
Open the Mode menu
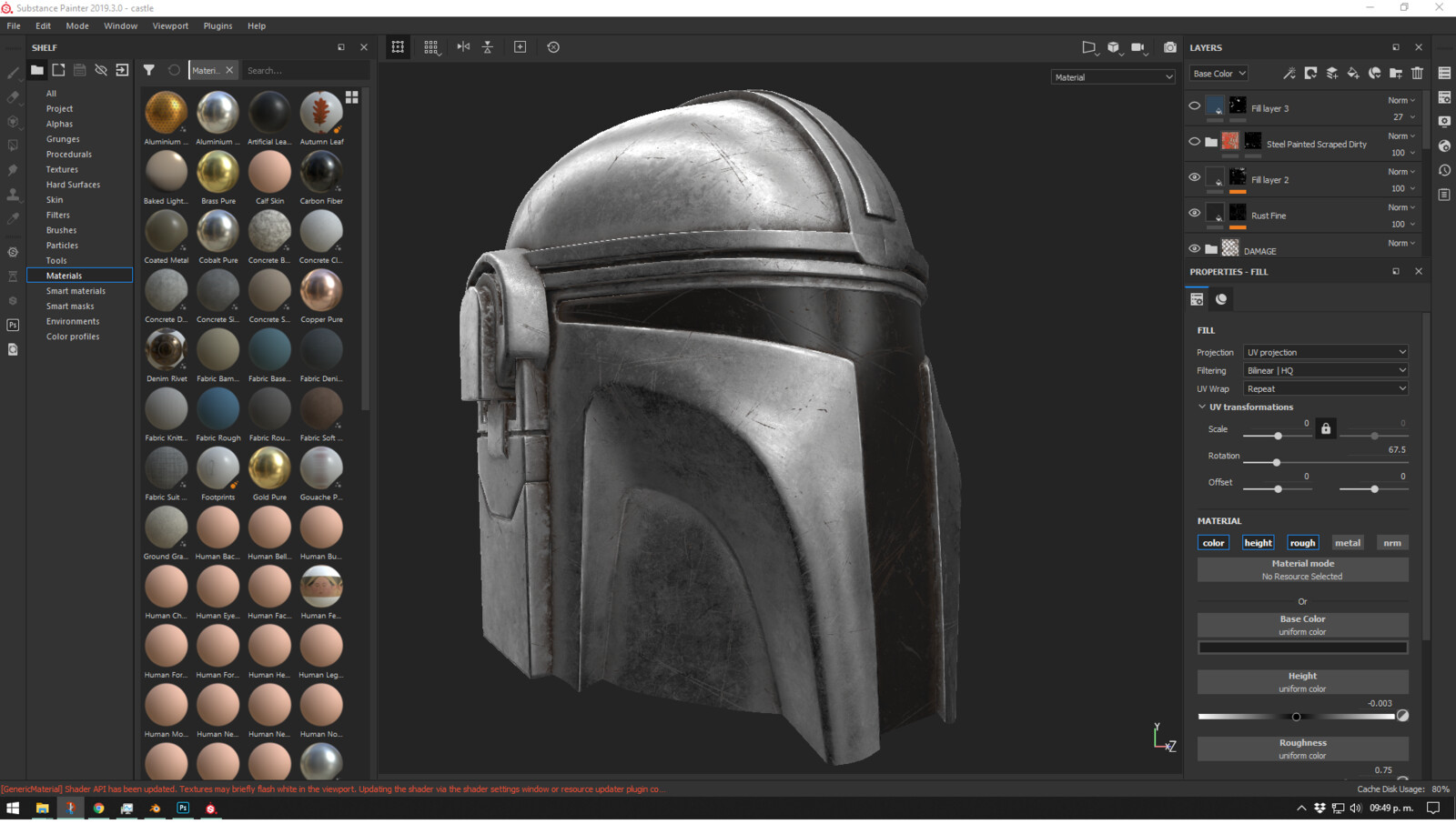77,25
